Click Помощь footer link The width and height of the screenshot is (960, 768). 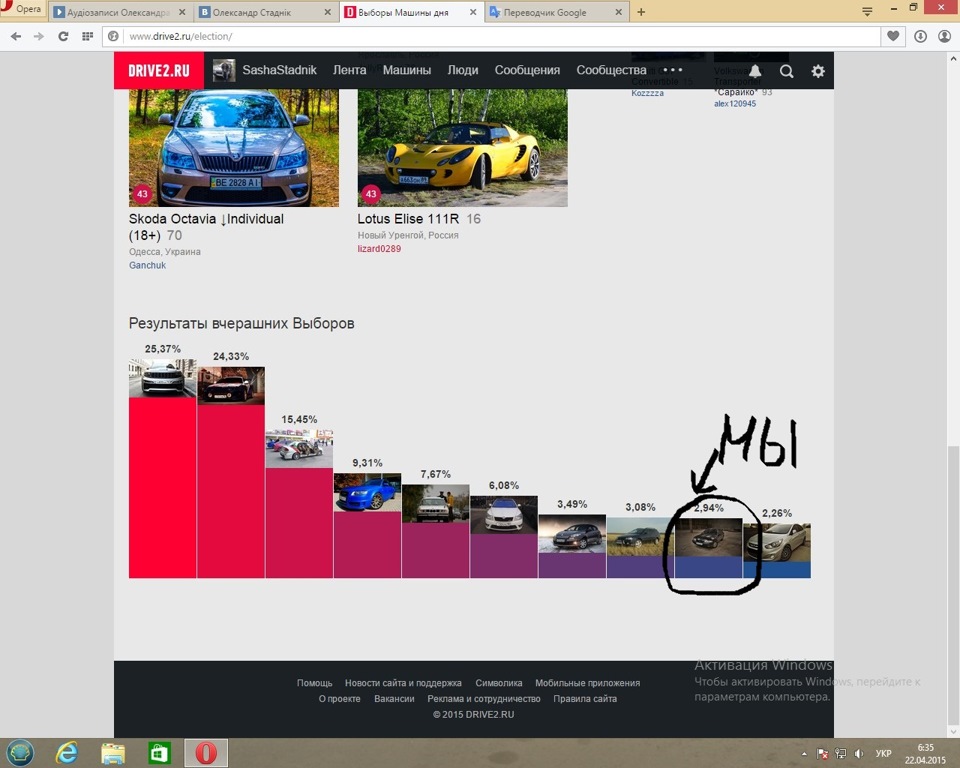tap(315, 683)
